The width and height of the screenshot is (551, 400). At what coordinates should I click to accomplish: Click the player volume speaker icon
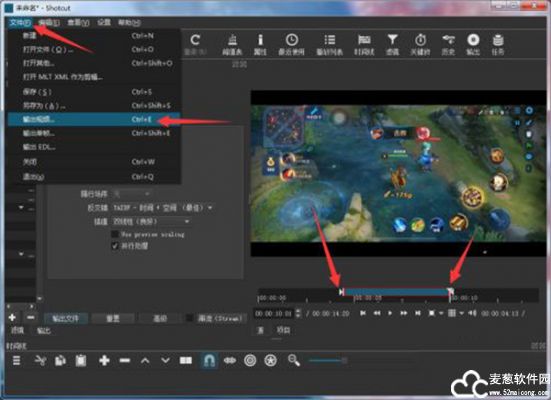pyautogui.click(x=473, y=313)
